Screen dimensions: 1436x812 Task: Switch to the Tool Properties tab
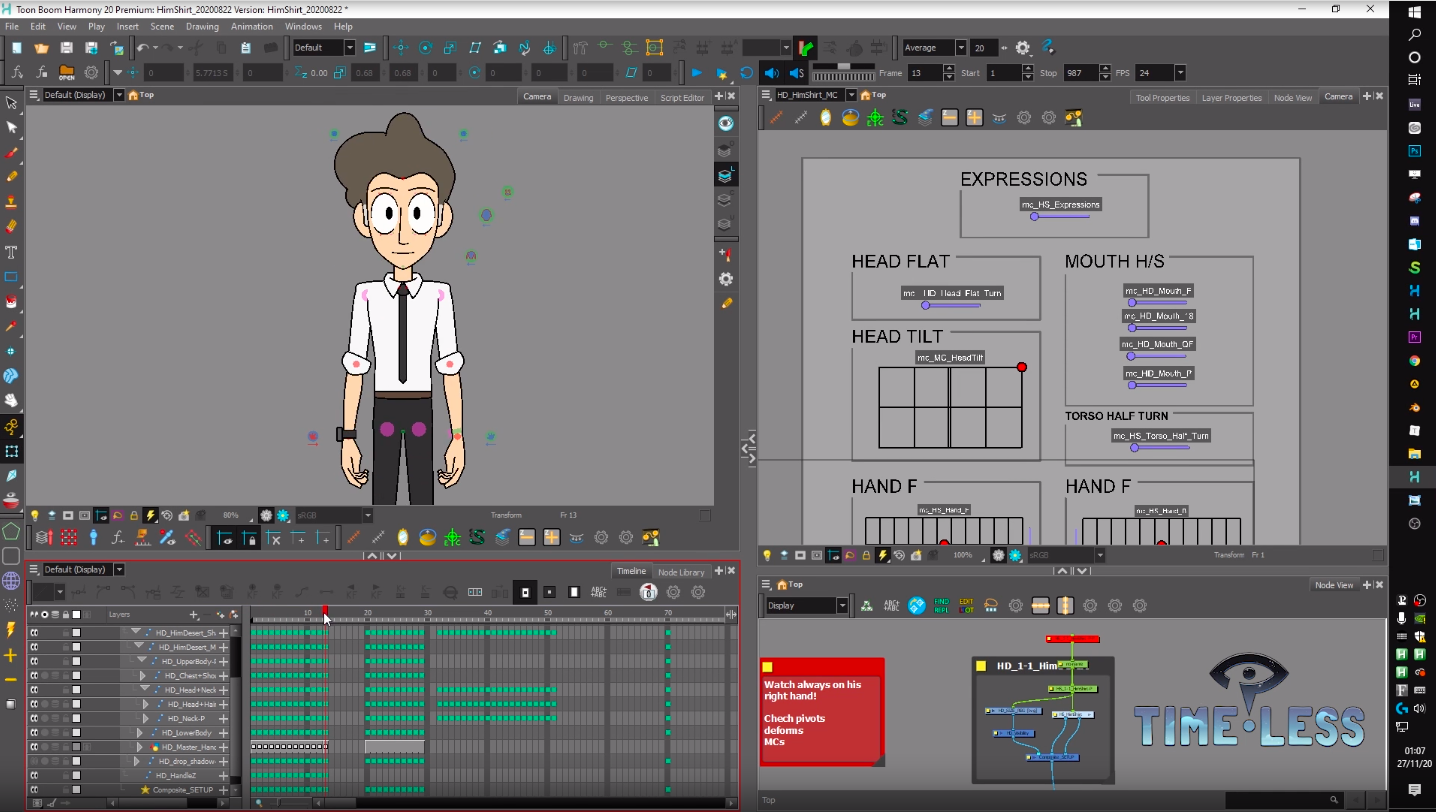(x=1162, y=97)
